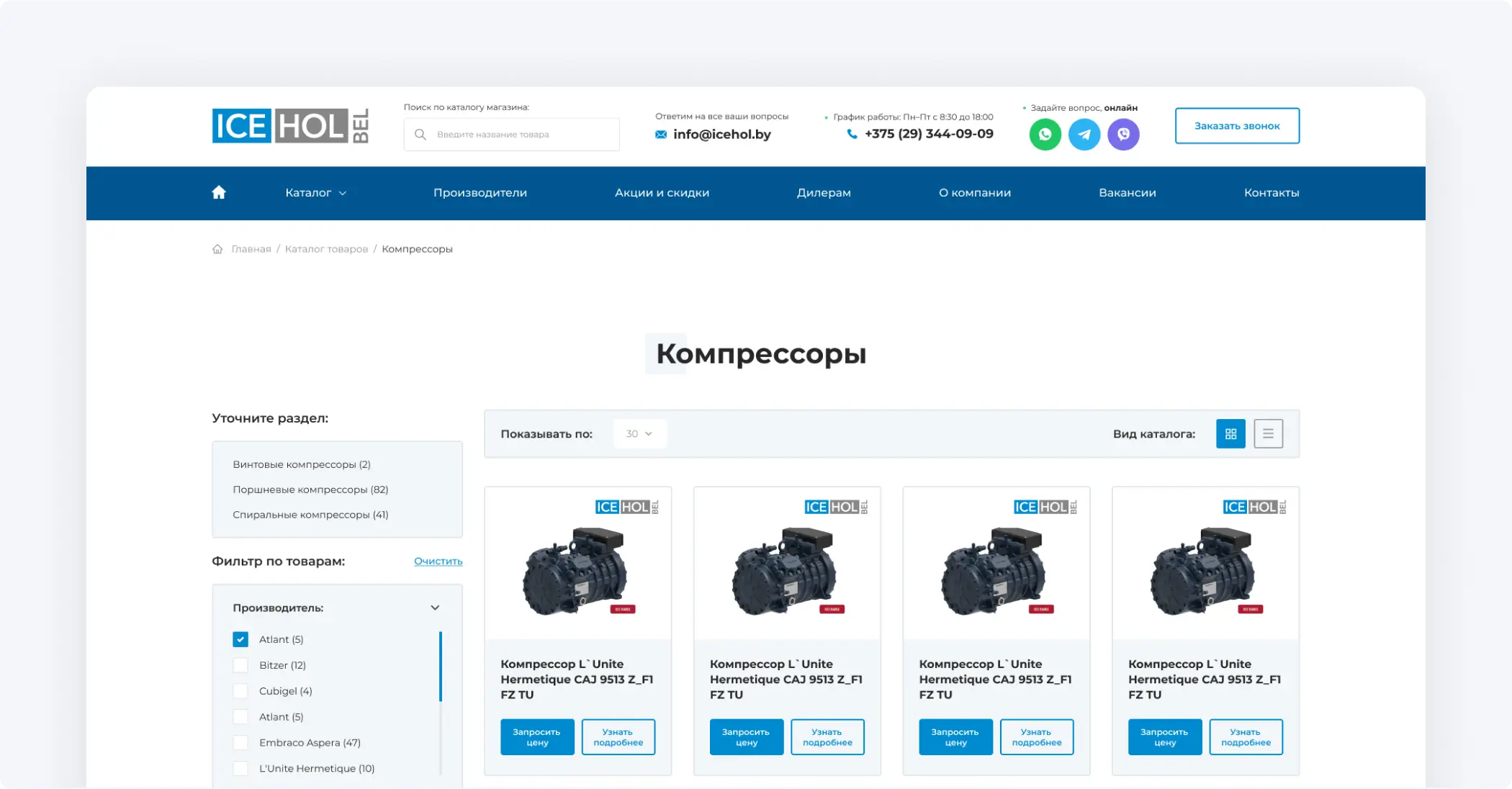
Task: Open Viber chat icon
Action: 1123,134
